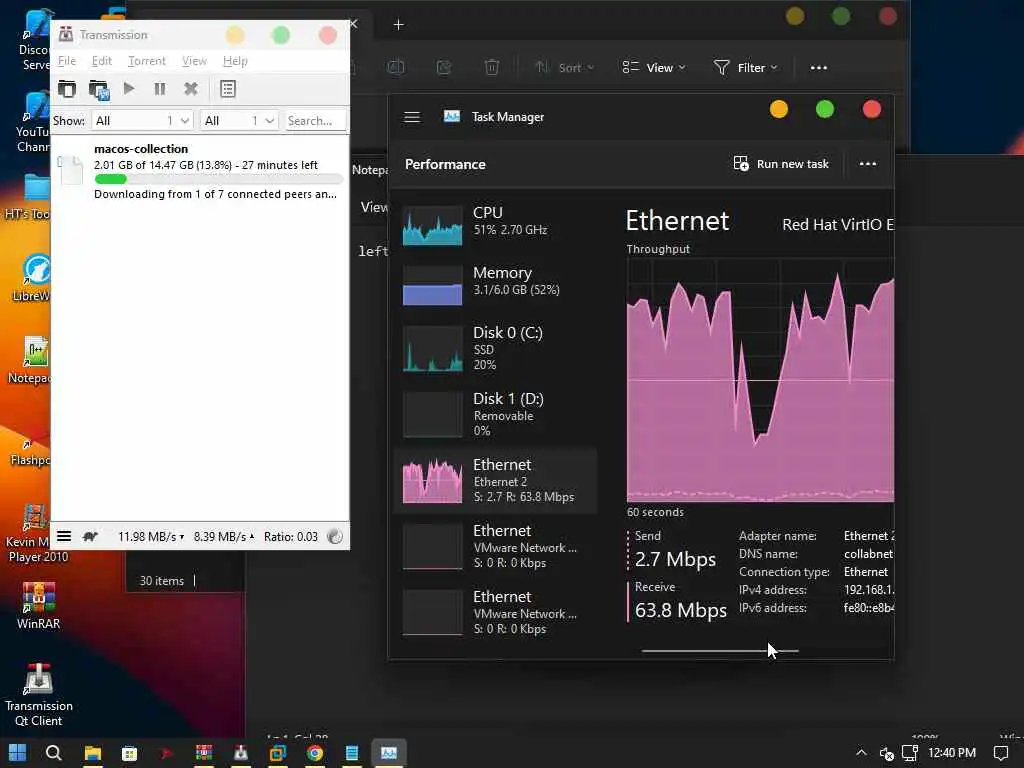Click the network status icon beside Ratio
This screenshot has width=1024, height=768.
click(x=335, y=536)
